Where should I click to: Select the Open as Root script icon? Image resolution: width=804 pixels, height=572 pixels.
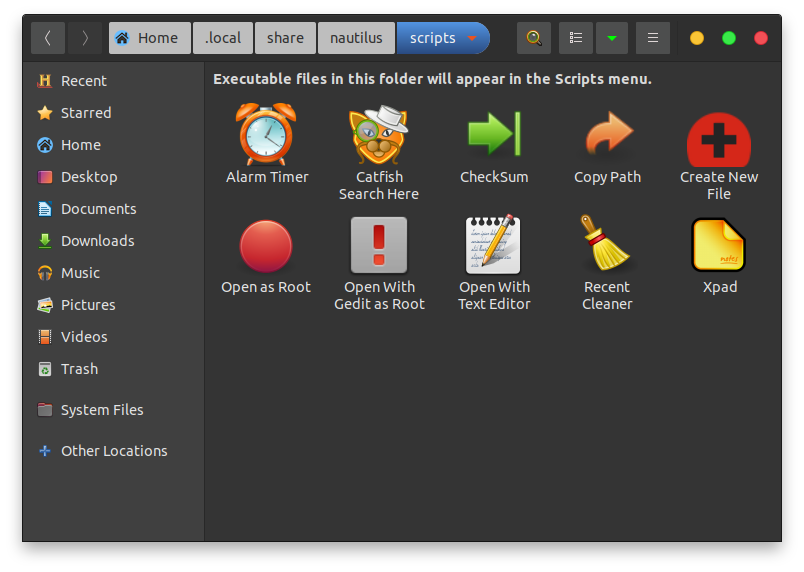click(x=266, y=246)
